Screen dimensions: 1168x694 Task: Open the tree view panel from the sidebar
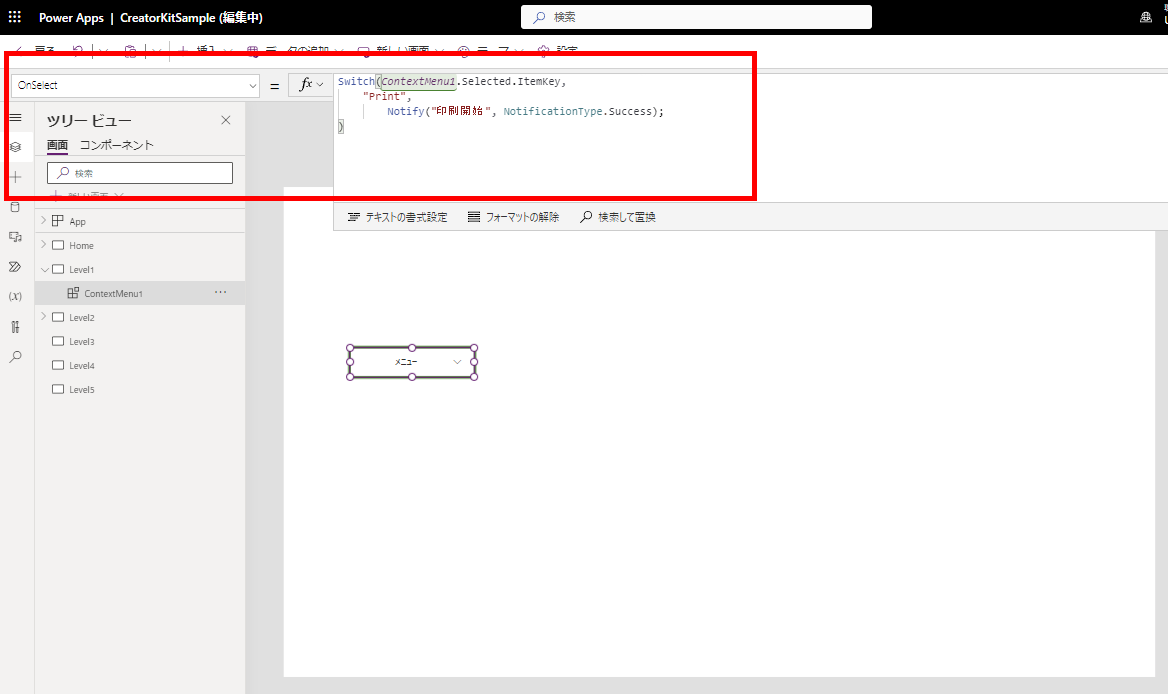[x=15, y=146]
